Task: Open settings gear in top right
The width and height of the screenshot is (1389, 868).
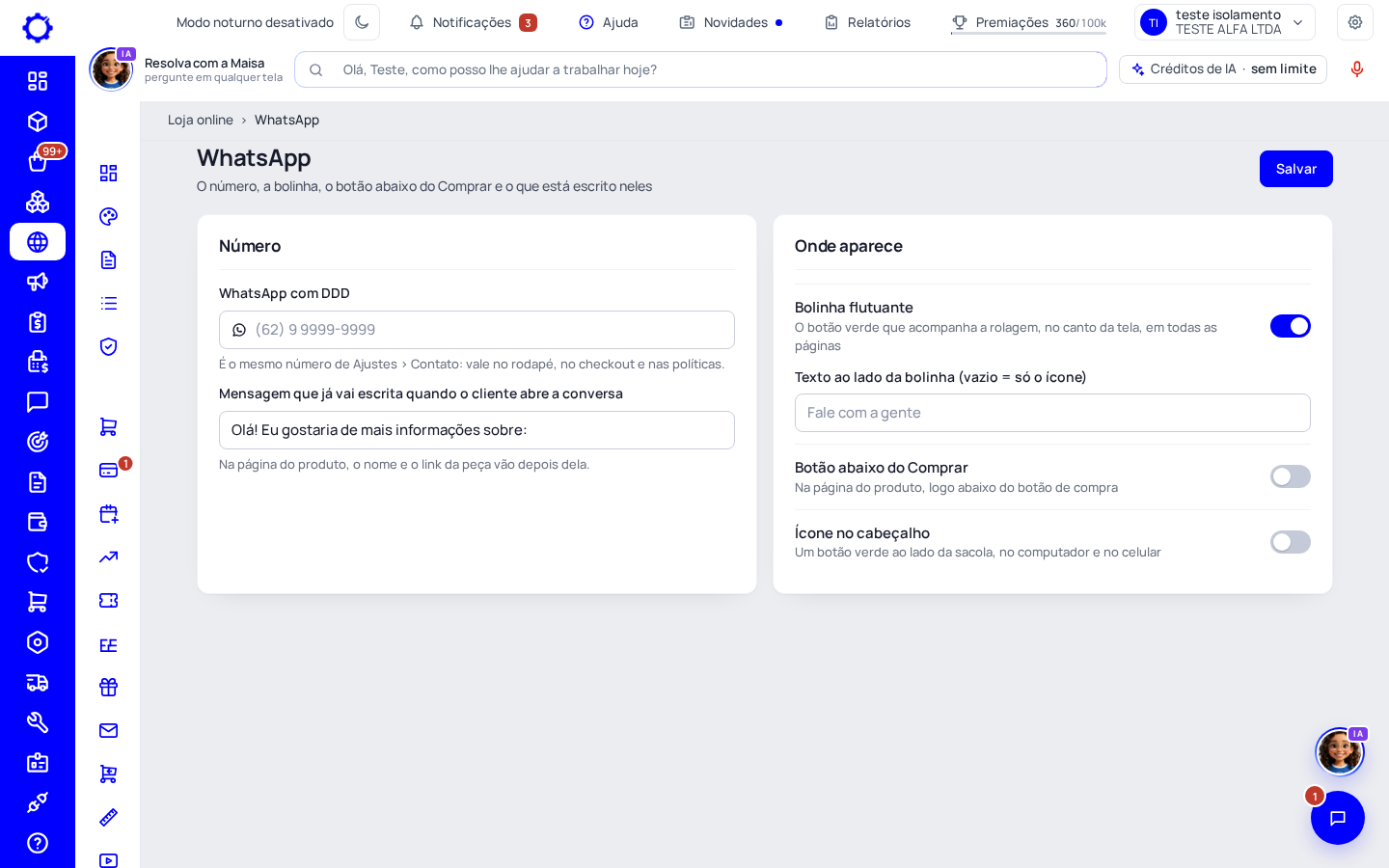Action: point(1355,22)
